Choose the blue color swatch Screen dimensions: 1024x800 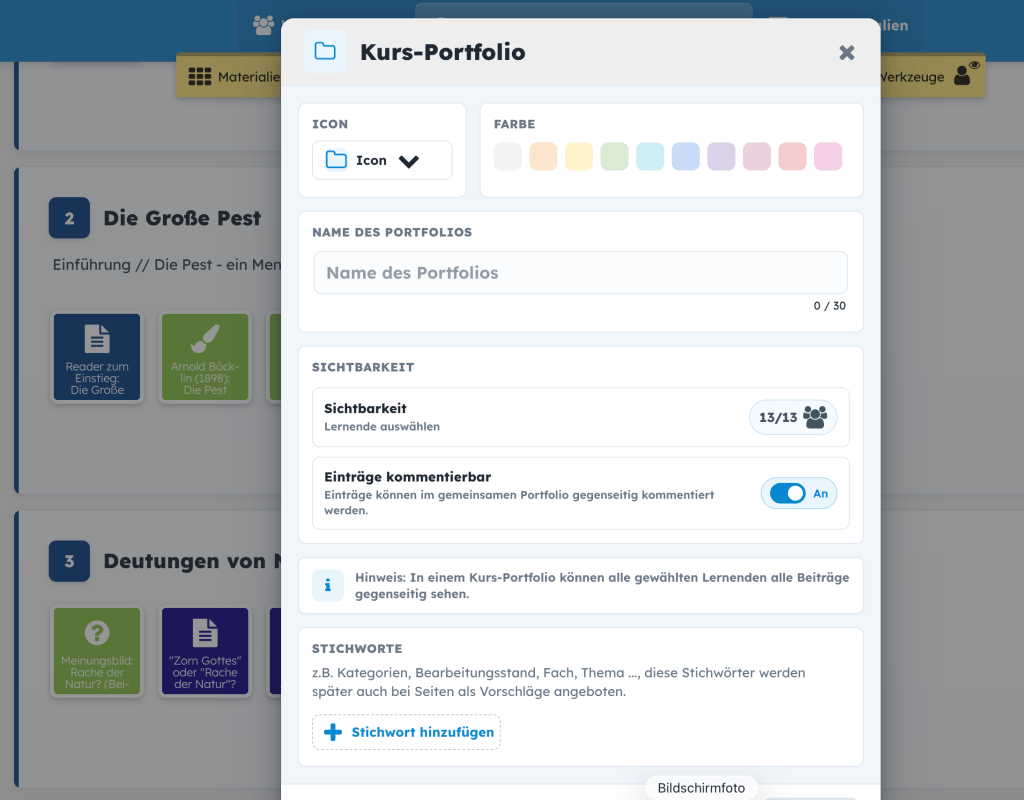686,157
